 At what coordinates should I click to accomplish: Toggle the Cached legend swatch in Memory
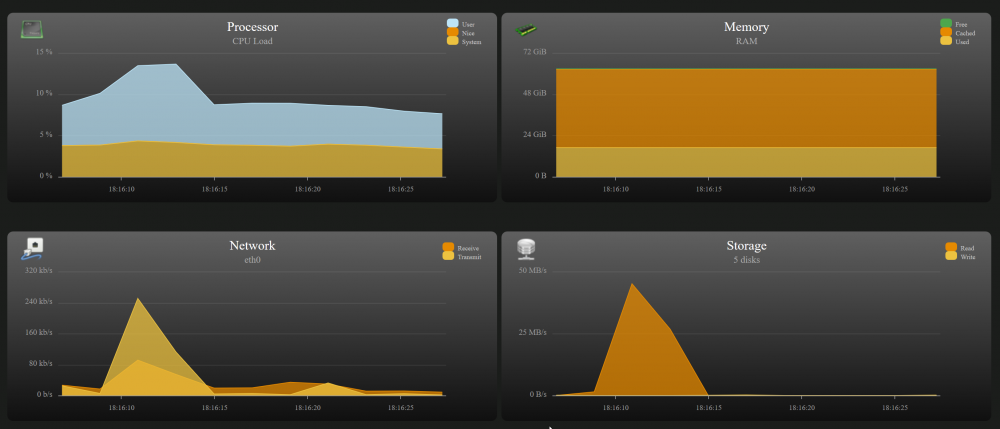[946, 32]
